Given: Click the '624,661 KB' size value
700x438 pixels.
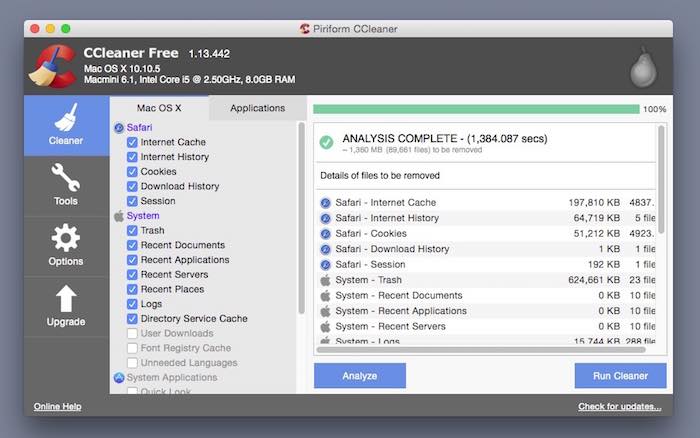Looking at the screenshot, I should 594,280.
